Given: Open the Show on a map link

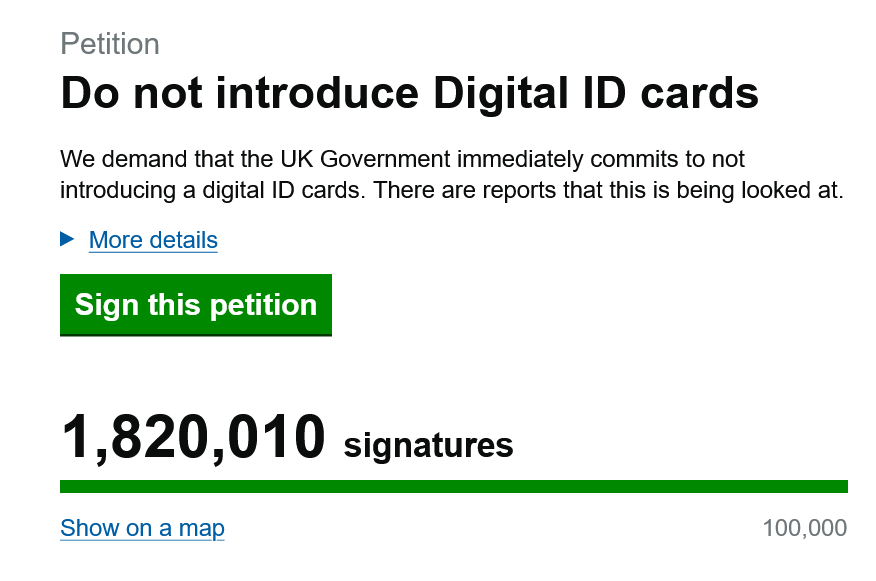Looking at the screenshot, I should coord(142,528).
